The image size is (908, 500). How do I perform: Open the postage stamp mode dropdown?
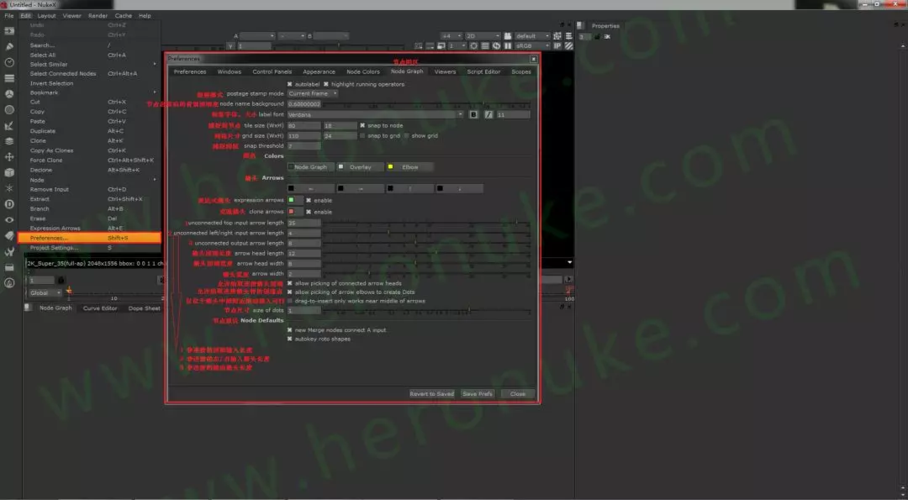(x=313, y=93)
